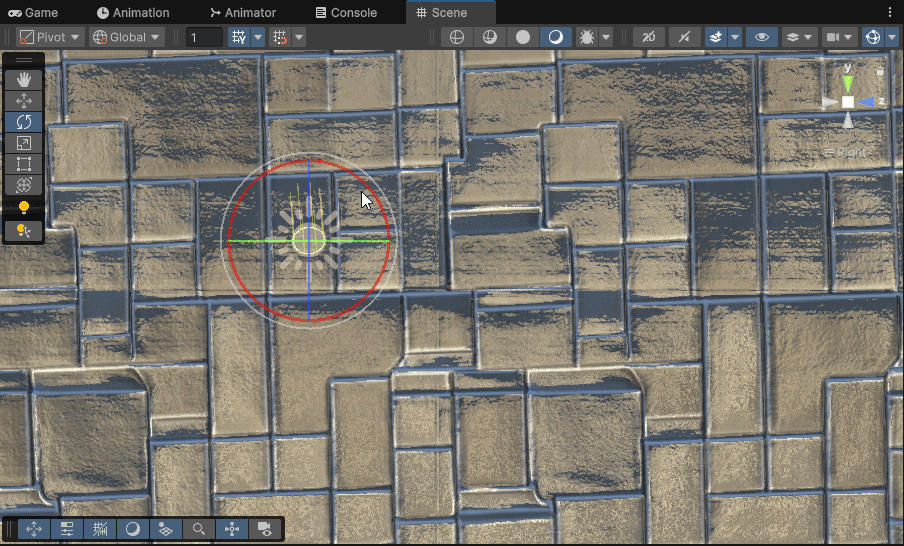Open the Global handle rotation dropdown
This screenshot has height=546, width=904.
(x=126, y=37)
